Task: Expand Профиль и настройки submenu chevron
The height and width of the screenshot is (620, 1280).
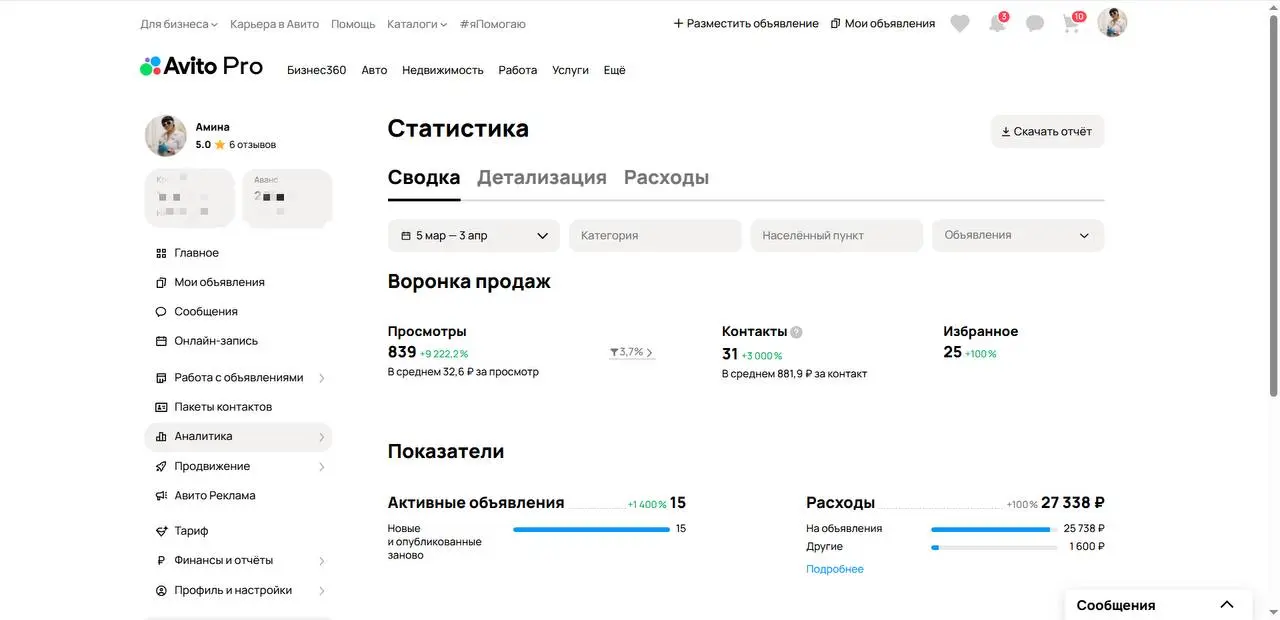Action: pyautogui.click(x=321, y=591)
